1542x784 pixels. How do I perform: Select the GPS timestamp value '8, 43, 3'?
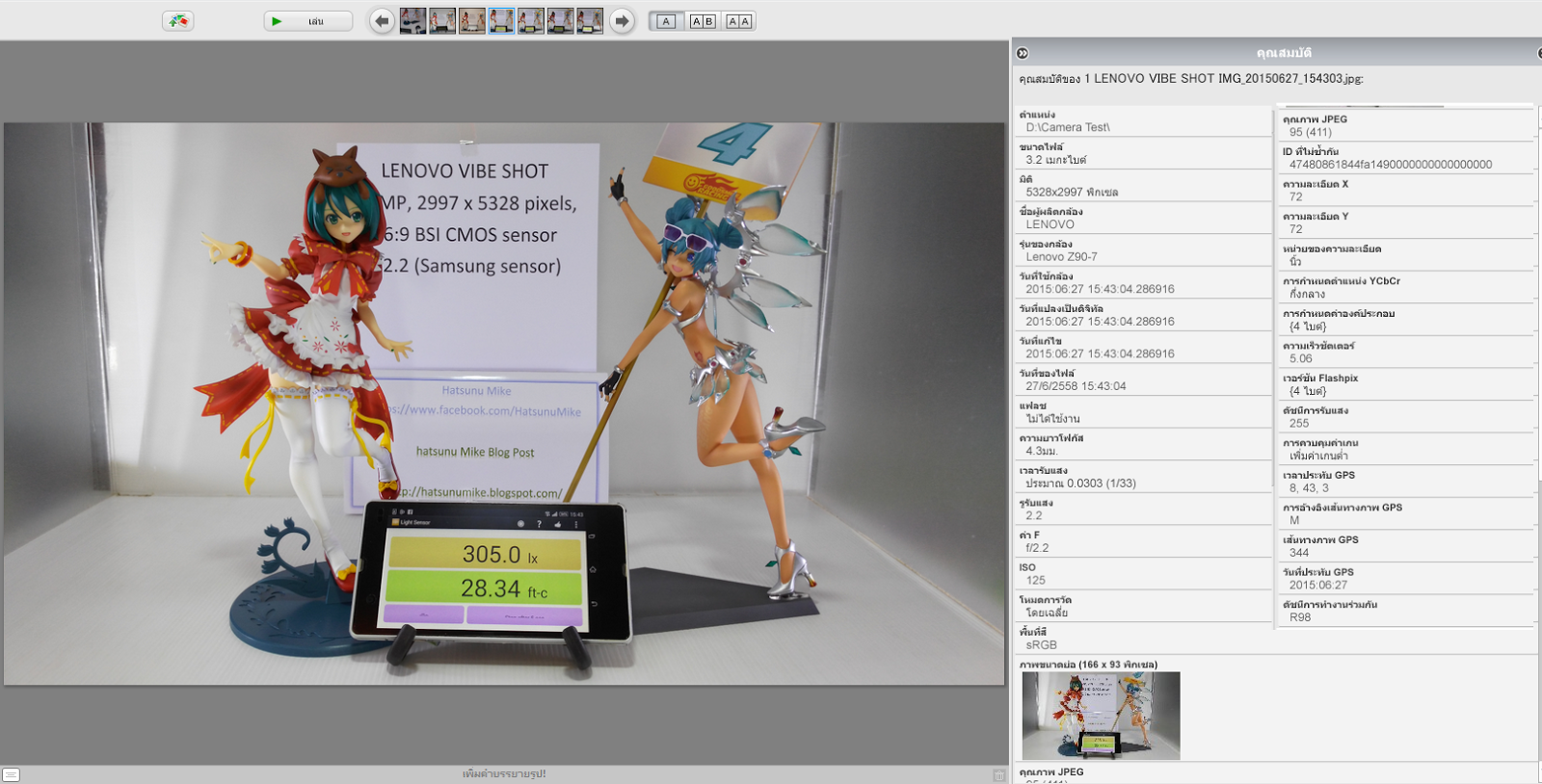tap(1309, 488)
